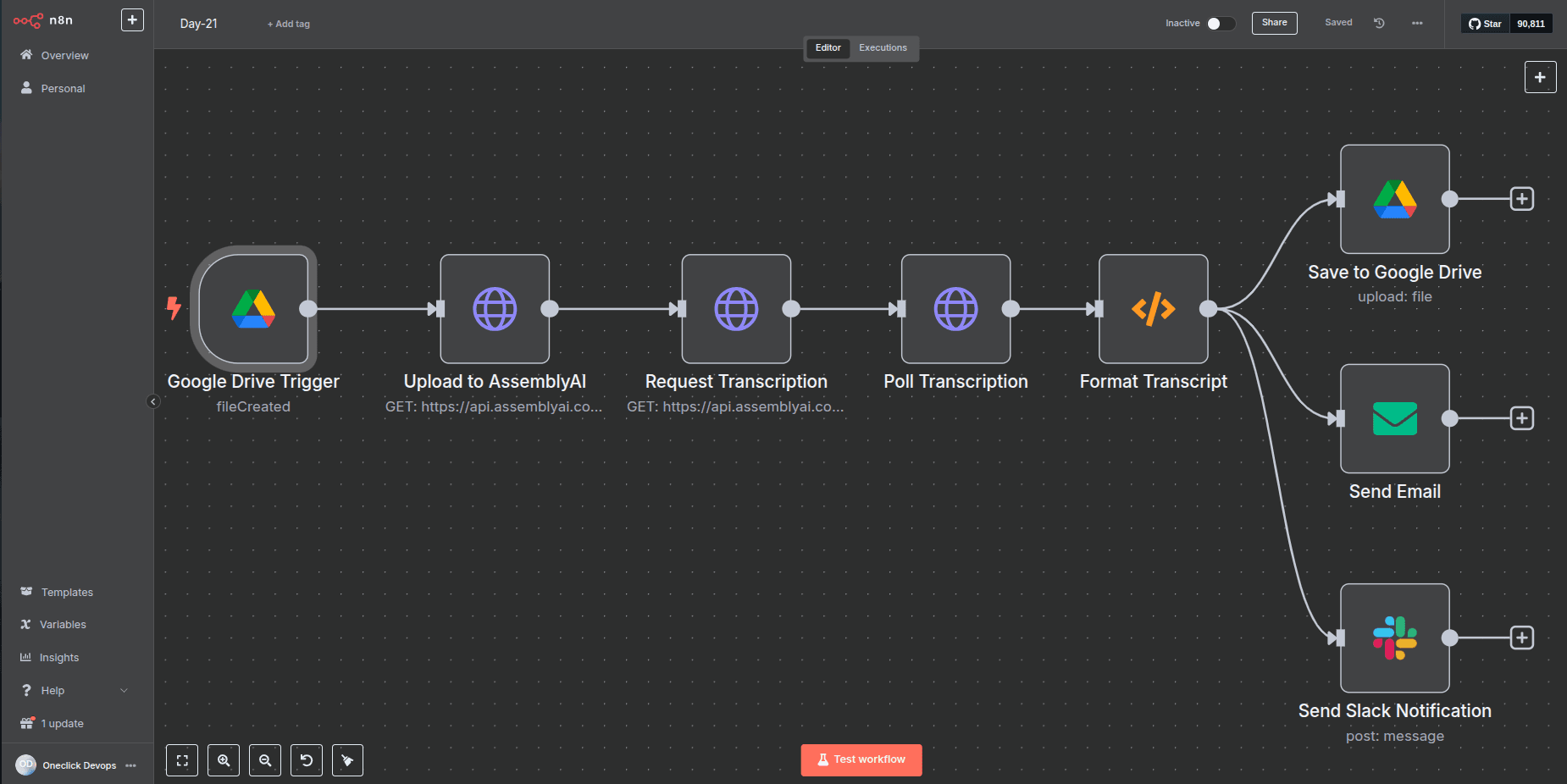Screen dimensions: 1567x784
Task: Select the Editor tab
Action: 828,47
